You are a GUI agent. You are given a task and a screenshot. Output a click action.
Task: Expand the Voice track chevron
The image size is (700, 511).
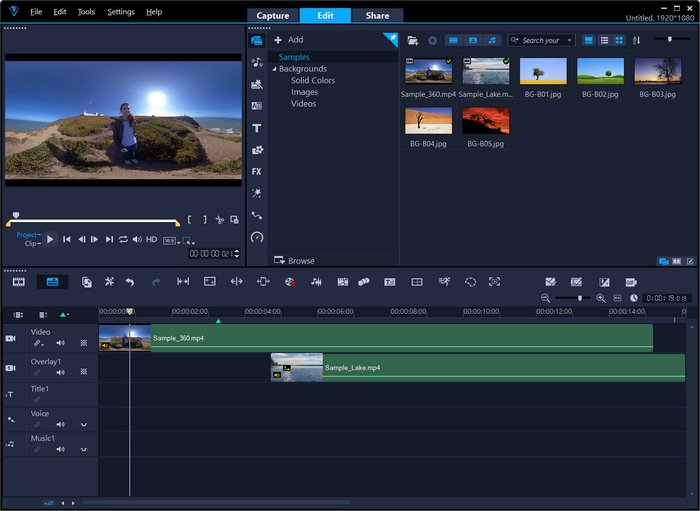84,424
